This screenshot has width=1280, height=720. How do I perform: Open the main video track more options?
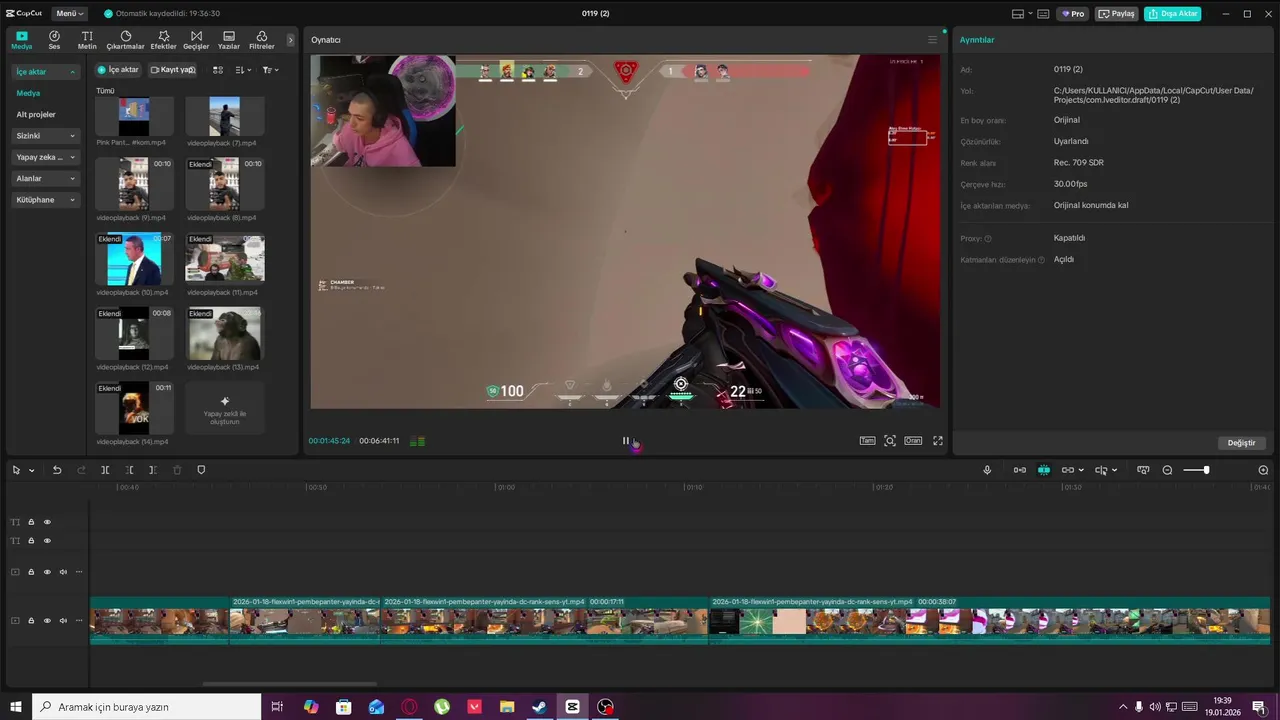pos(79,621)
